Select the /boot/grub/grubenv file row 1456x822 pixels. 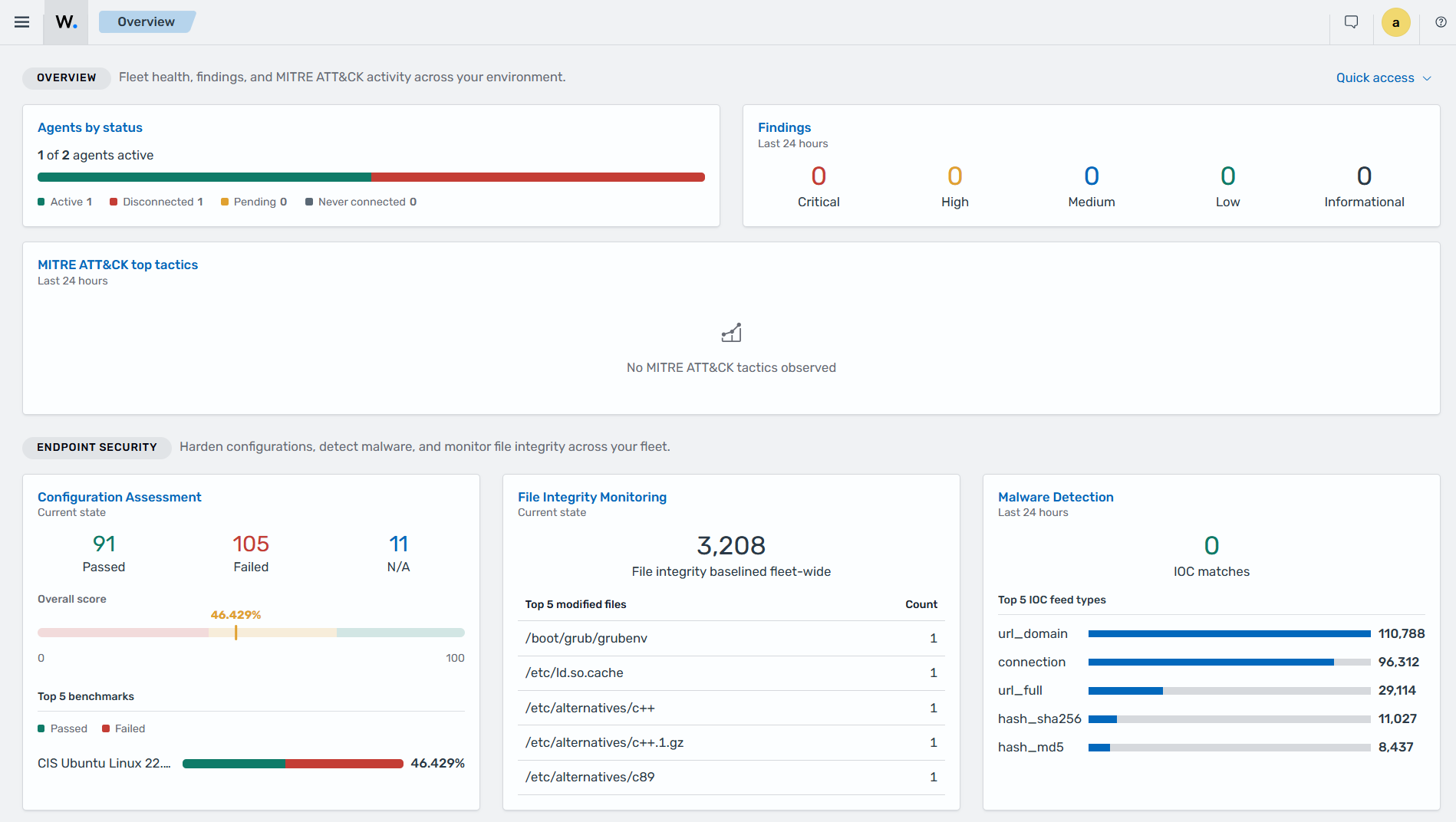pyautogui.click(x=731, y=638)
